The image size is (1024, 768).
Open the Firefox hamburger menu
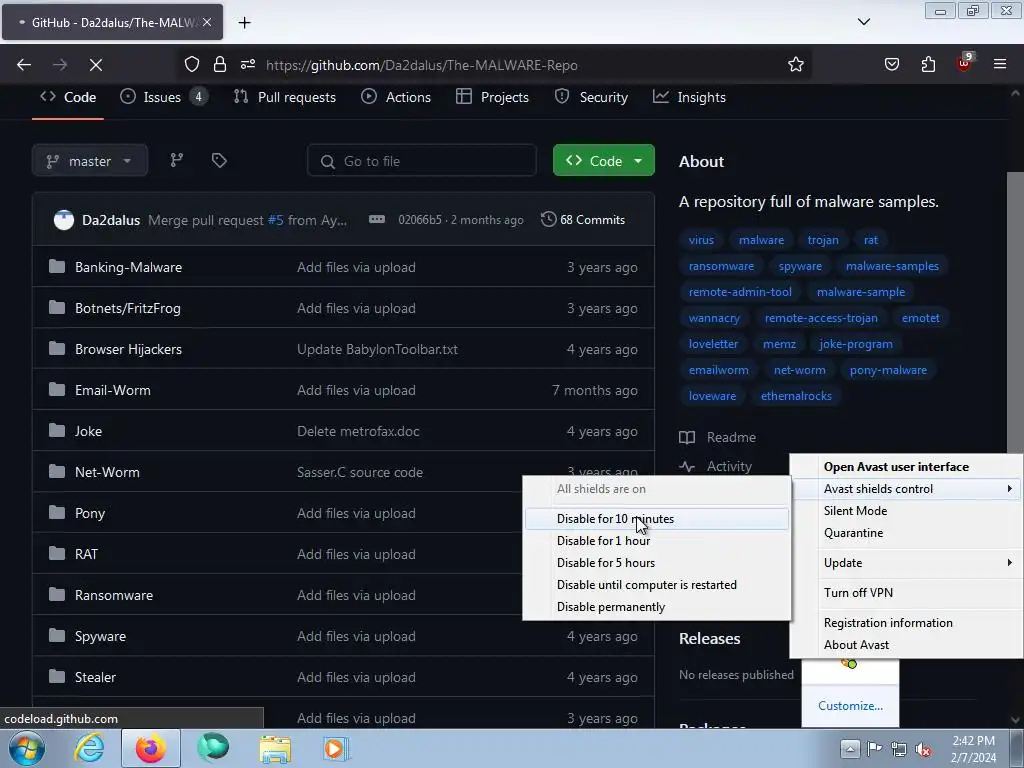click(x=1000, y=64)
